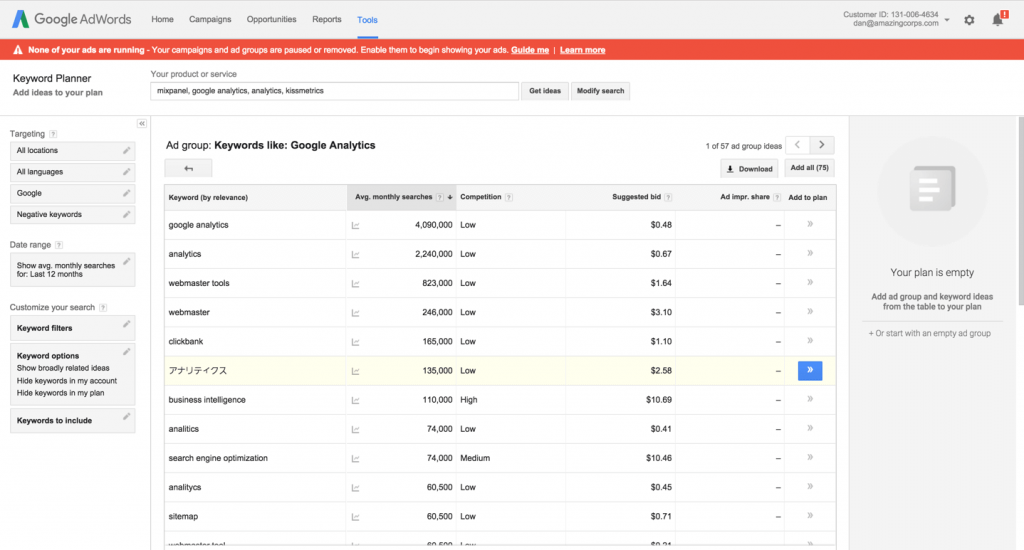Select the analitycs keyword text
This screenshot has width=1024, height=550.
185,487
